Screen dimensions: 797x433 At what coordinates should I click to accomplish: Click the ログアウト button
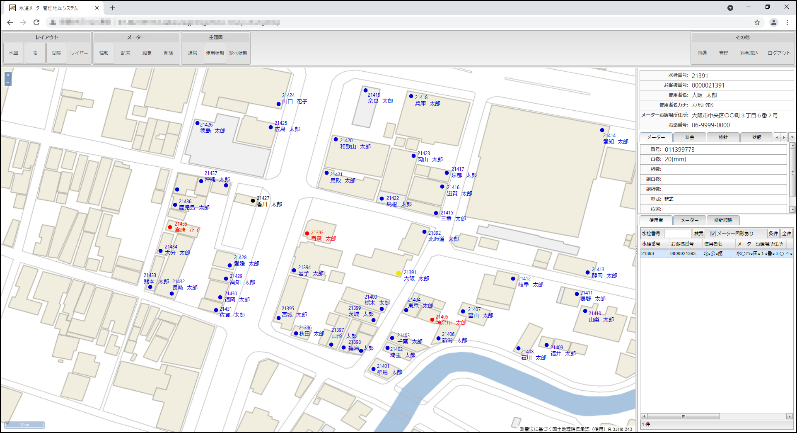click(778, 53)
